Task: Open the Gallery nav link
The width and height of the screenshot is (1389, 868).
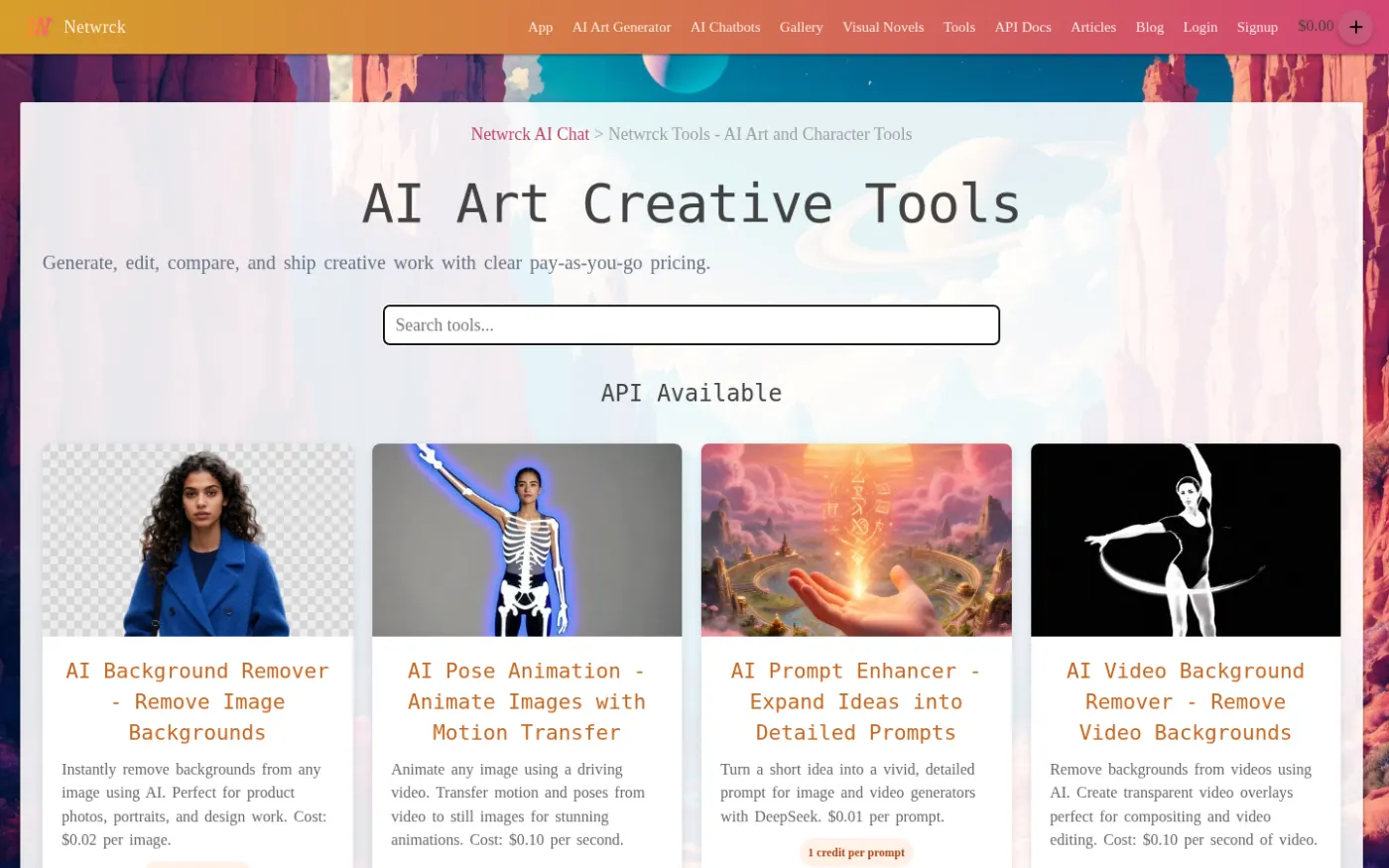Action: [801, 27]
